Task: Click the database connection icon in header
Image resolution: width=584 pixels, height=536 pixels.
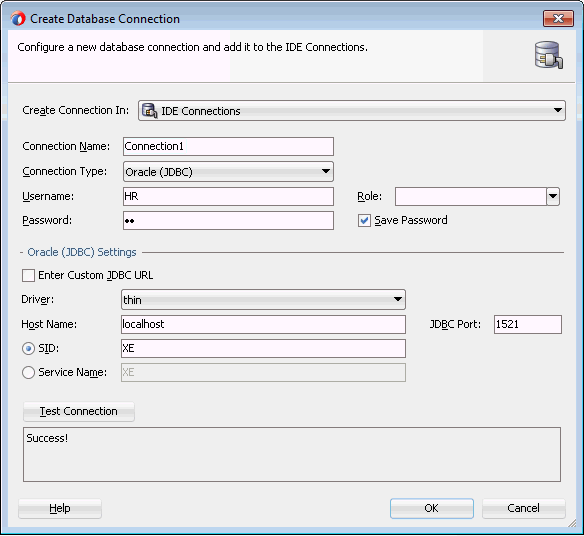Action: [x=549, y=55]
